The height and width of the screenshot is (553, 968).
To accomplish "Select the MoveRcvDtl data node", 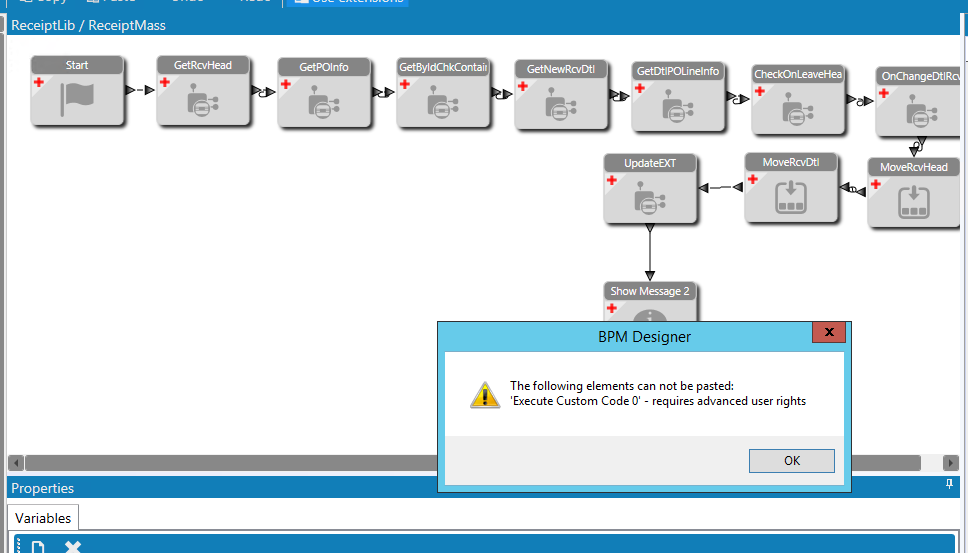I will (x=791, y=188).
